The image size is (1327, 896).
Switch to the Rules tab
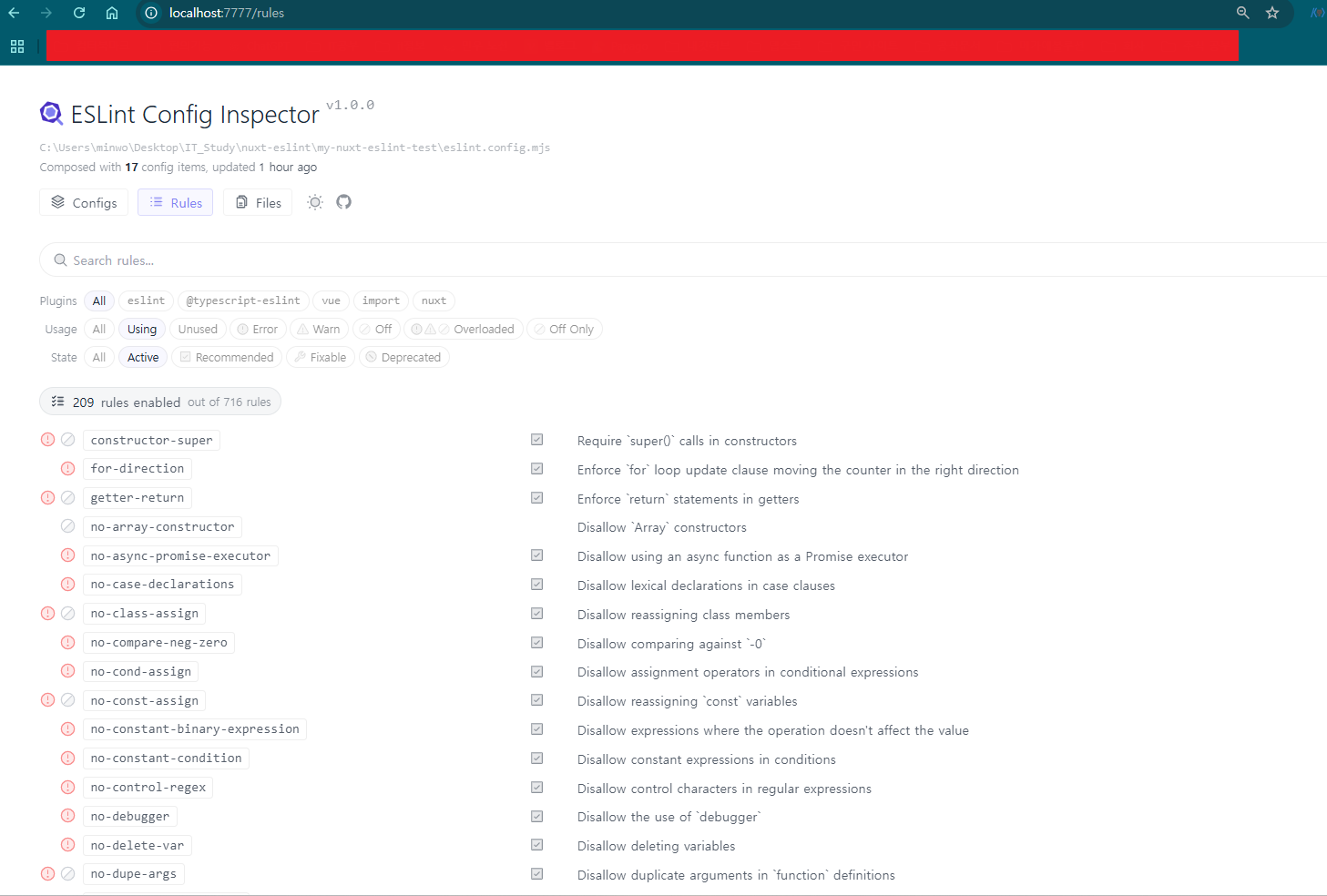click(x=176, y=202)
